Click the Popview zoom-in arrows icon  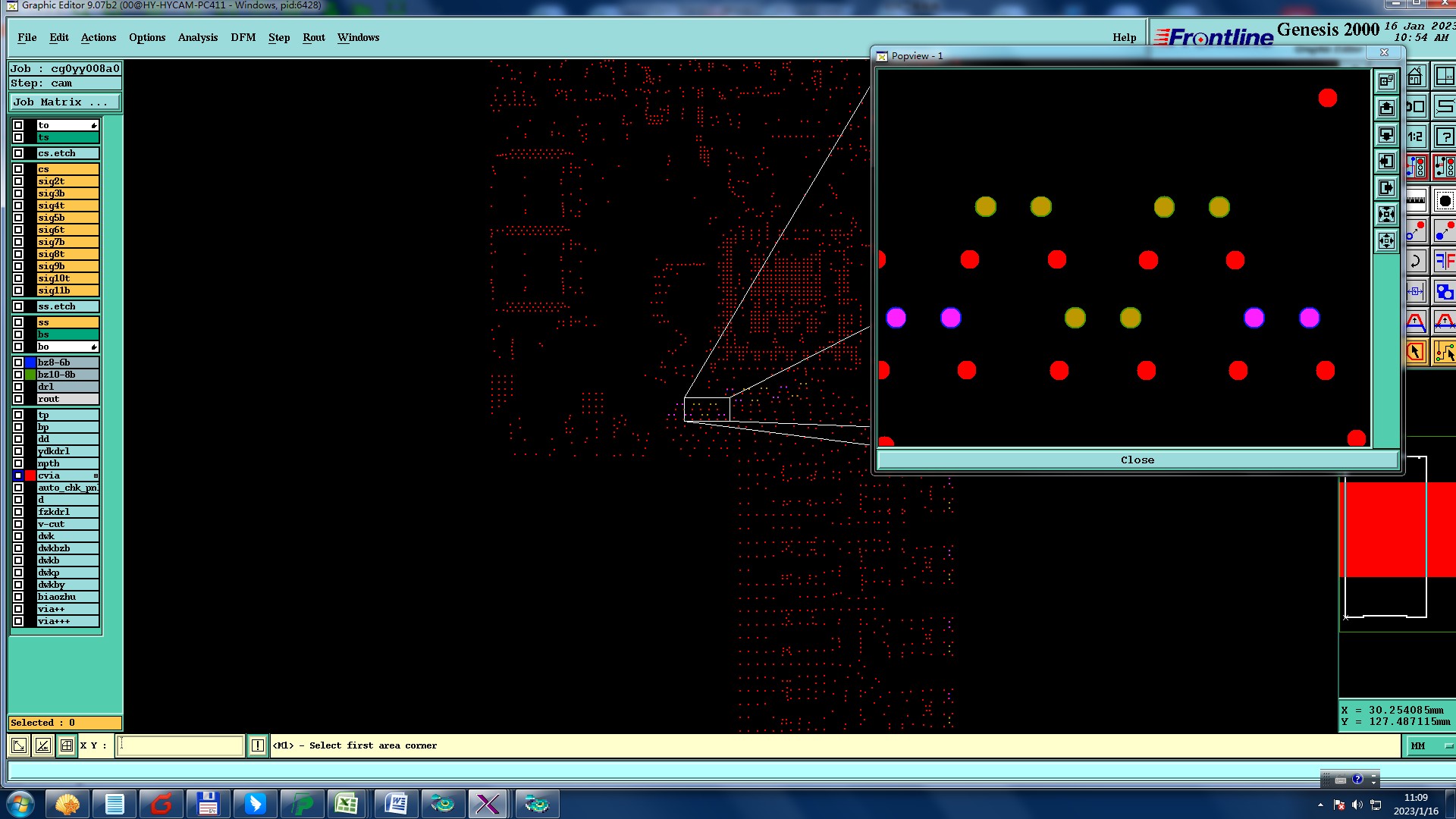click(x=1386, y=215)
